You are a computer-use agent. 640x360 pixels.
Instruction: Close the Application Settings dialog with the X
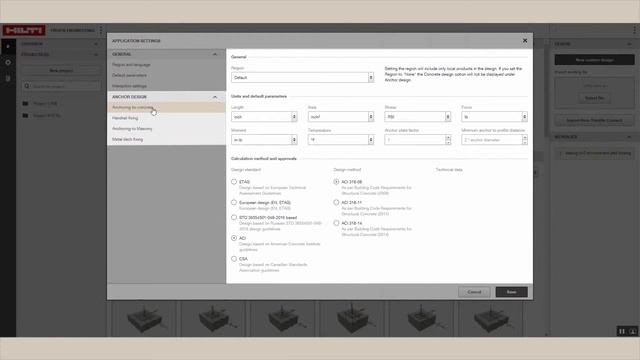click(525, 40)
